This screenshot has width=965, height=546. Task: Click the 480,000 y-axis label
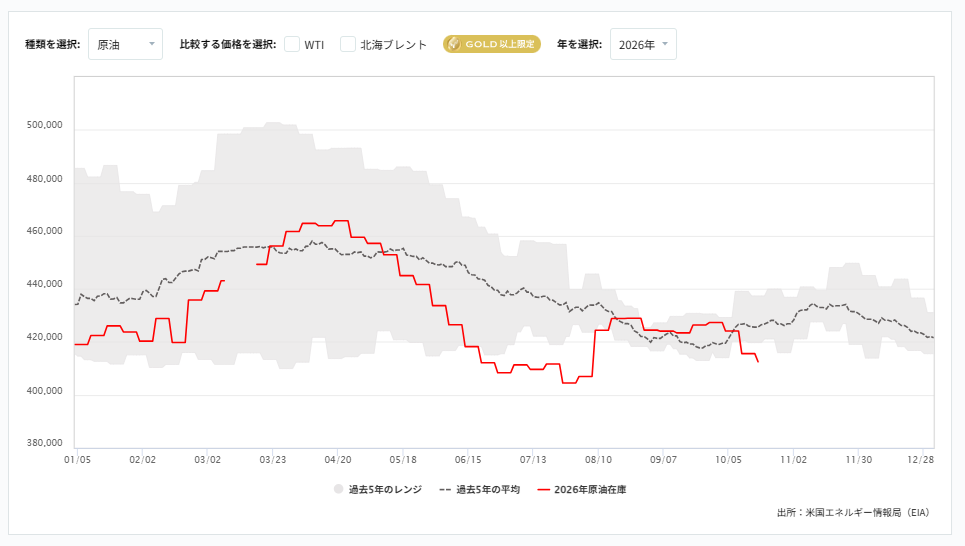pyautogui.click(x=44, y=179)
